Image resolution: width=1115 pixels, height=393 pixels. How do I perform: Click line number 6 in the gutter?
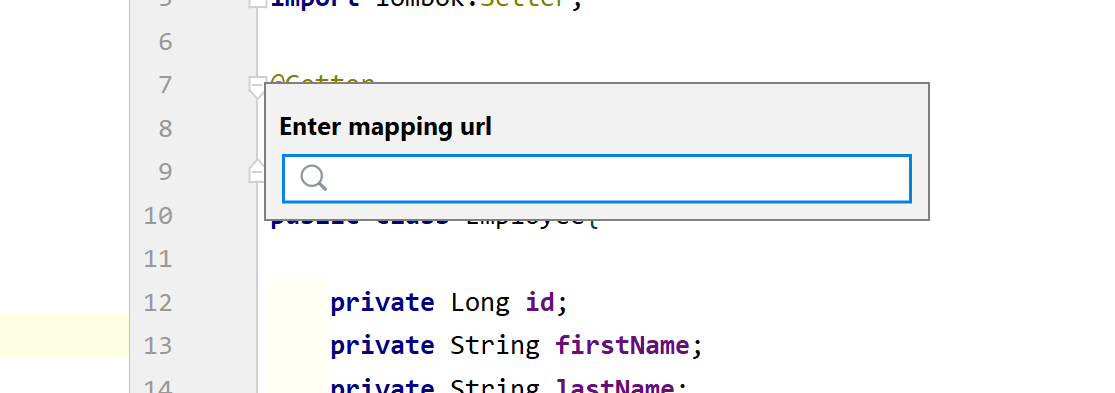coord(165,41)
